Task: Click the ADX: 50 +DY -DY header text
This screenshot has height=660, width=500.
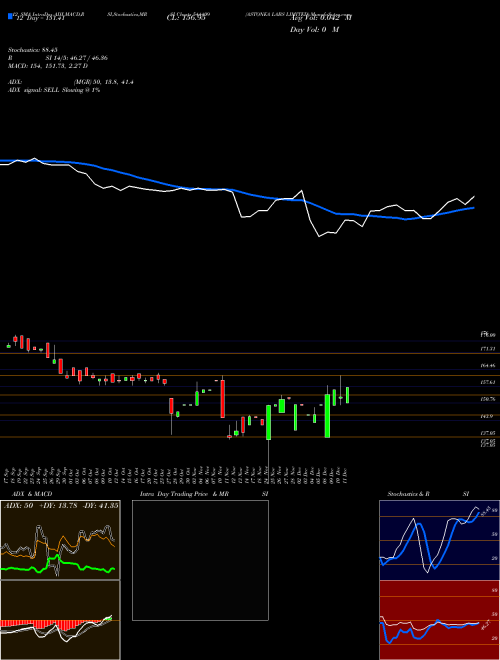Action: [61, 506]
